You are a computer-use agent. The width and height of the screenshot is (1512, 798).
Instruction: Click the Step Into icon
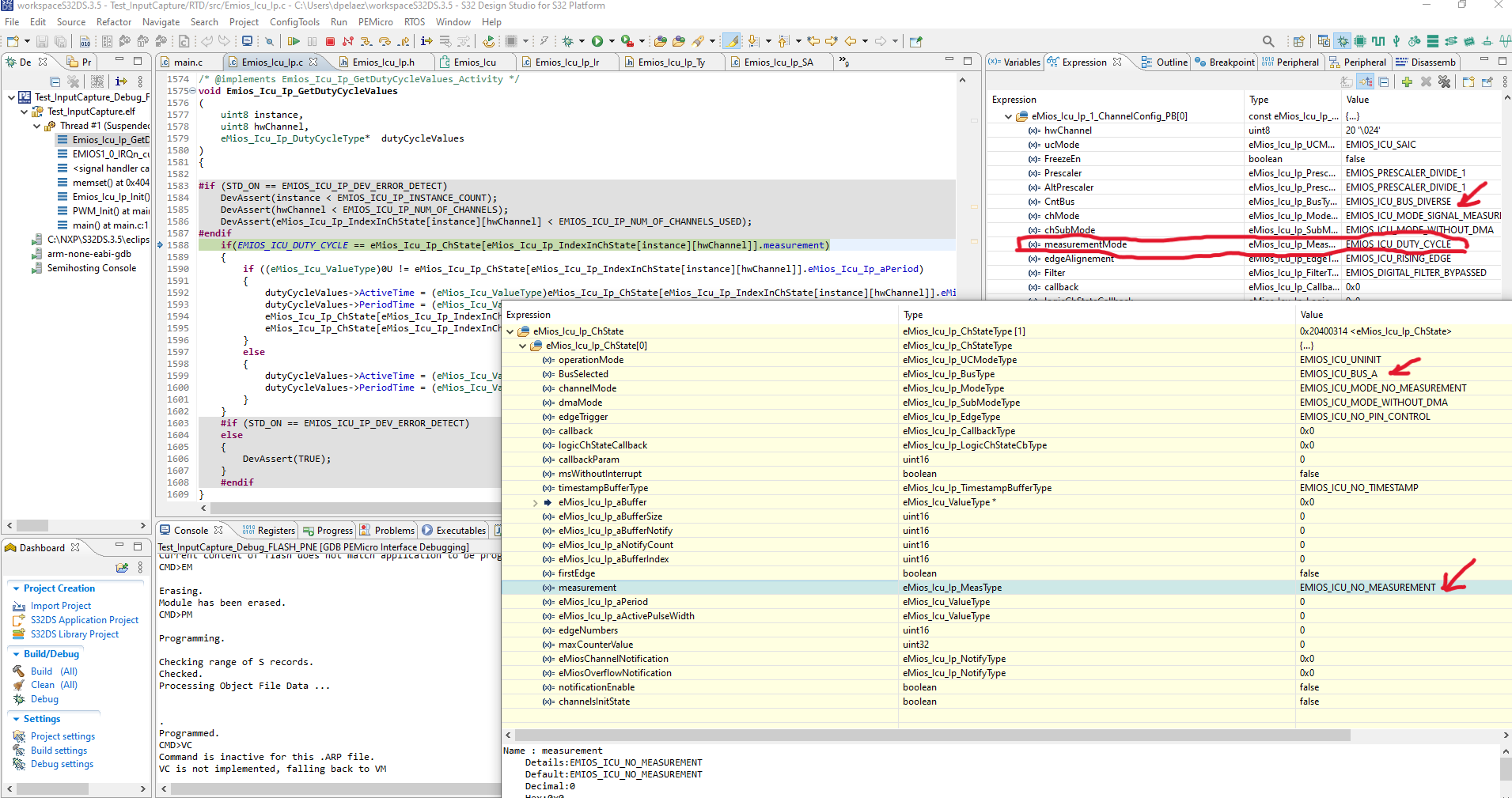(x=366, y=41)
